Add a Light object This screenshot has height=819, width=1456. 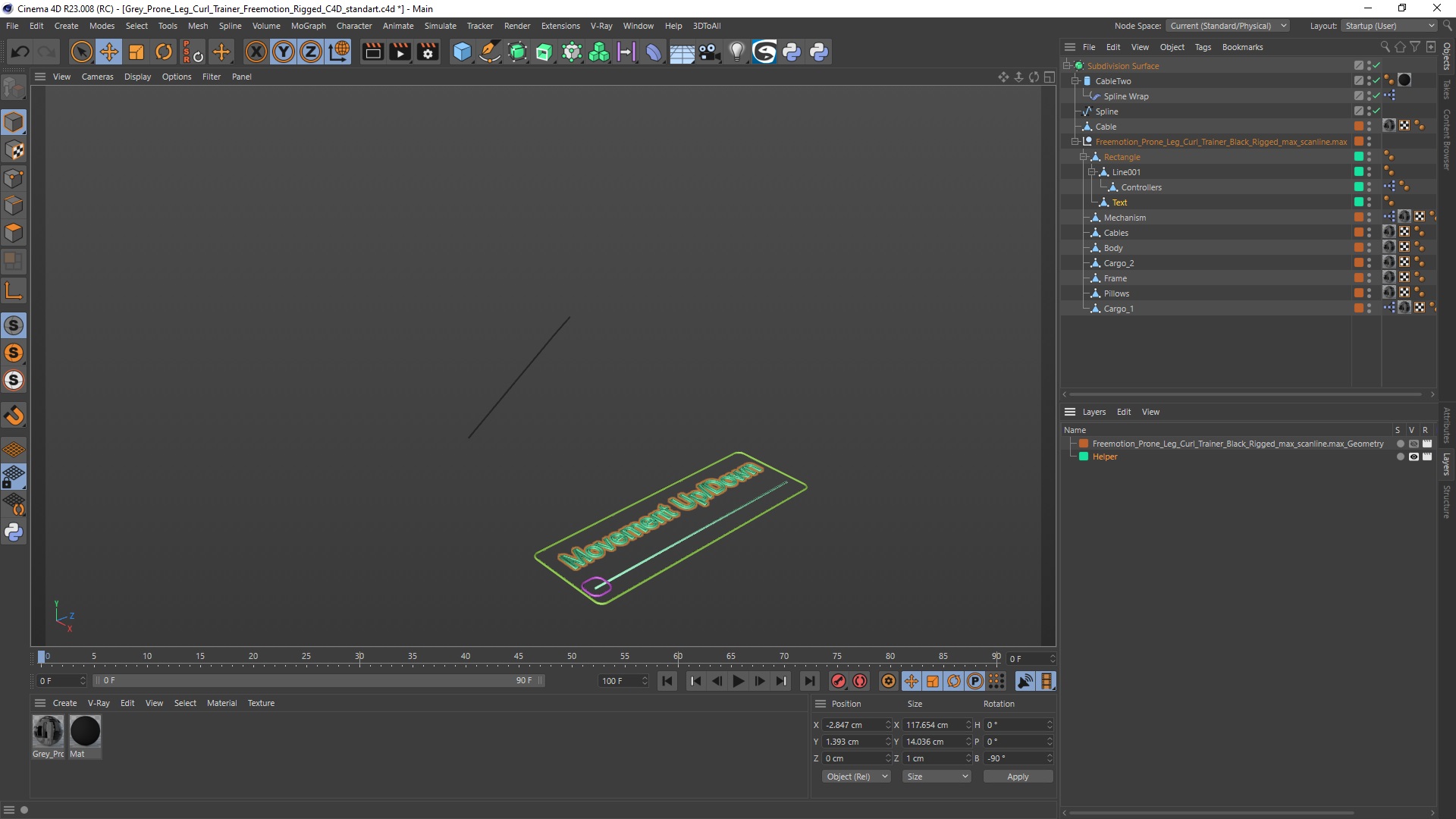[736, 52]
